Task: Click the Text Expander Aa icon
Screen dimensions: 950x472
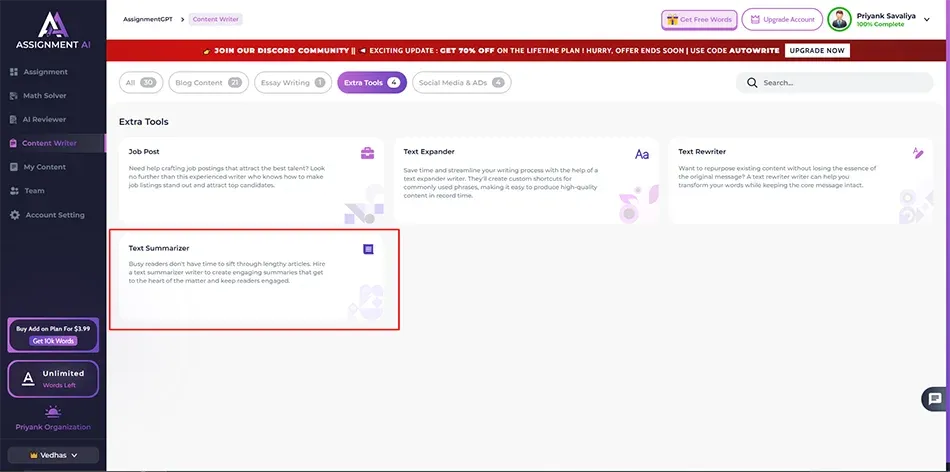Action: tap(642, 154)
